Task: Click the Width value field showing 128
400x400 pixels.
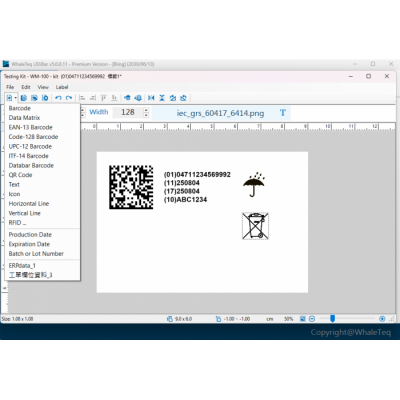Action: tap(128, 112)
